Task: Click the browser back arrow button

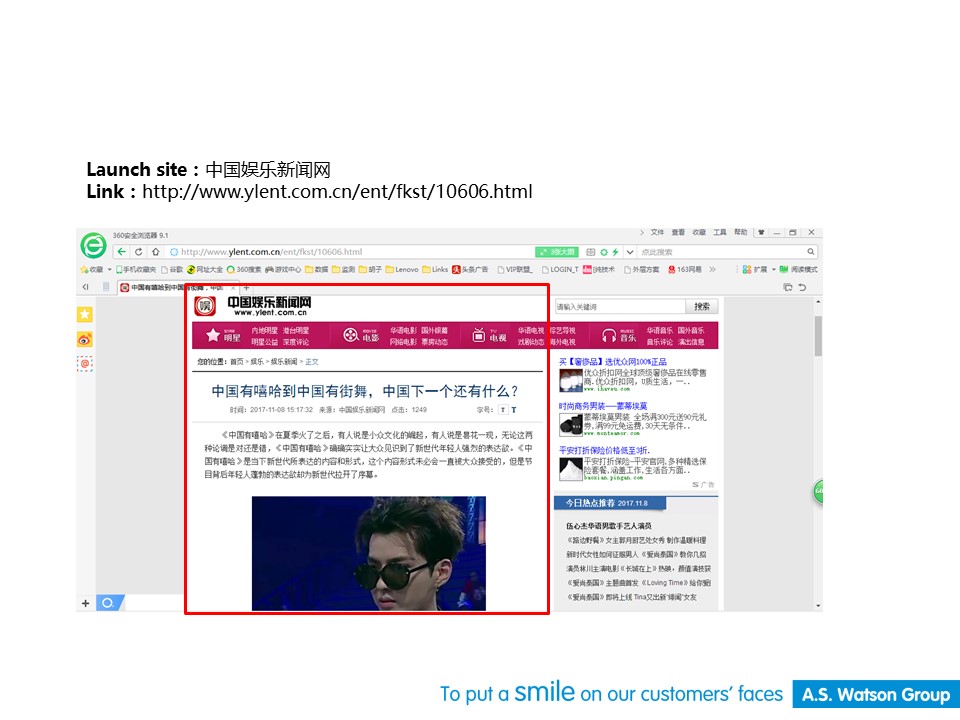Action: click(122, 252)
